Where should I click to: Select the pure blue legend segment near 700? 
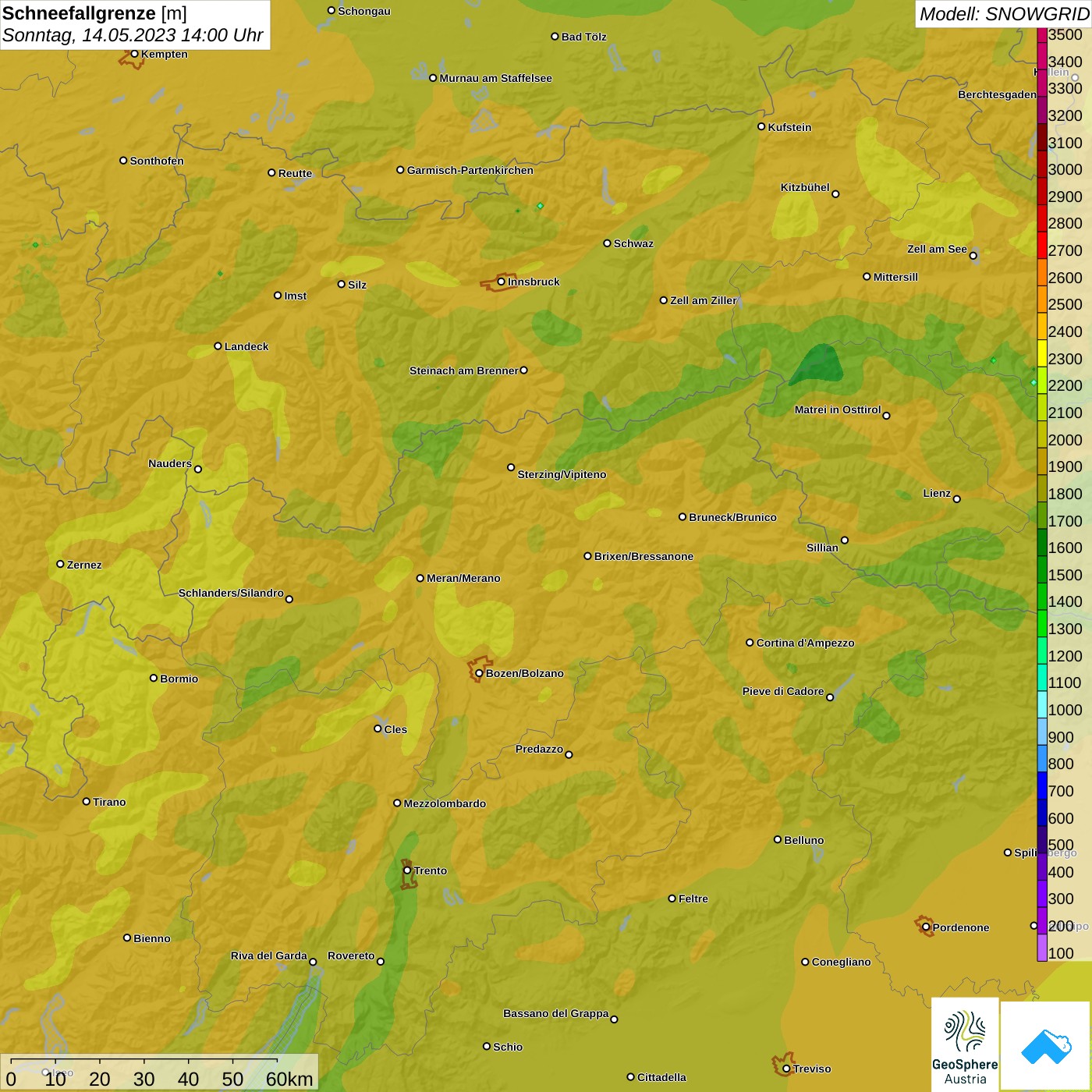click(x=1042, y=785)
